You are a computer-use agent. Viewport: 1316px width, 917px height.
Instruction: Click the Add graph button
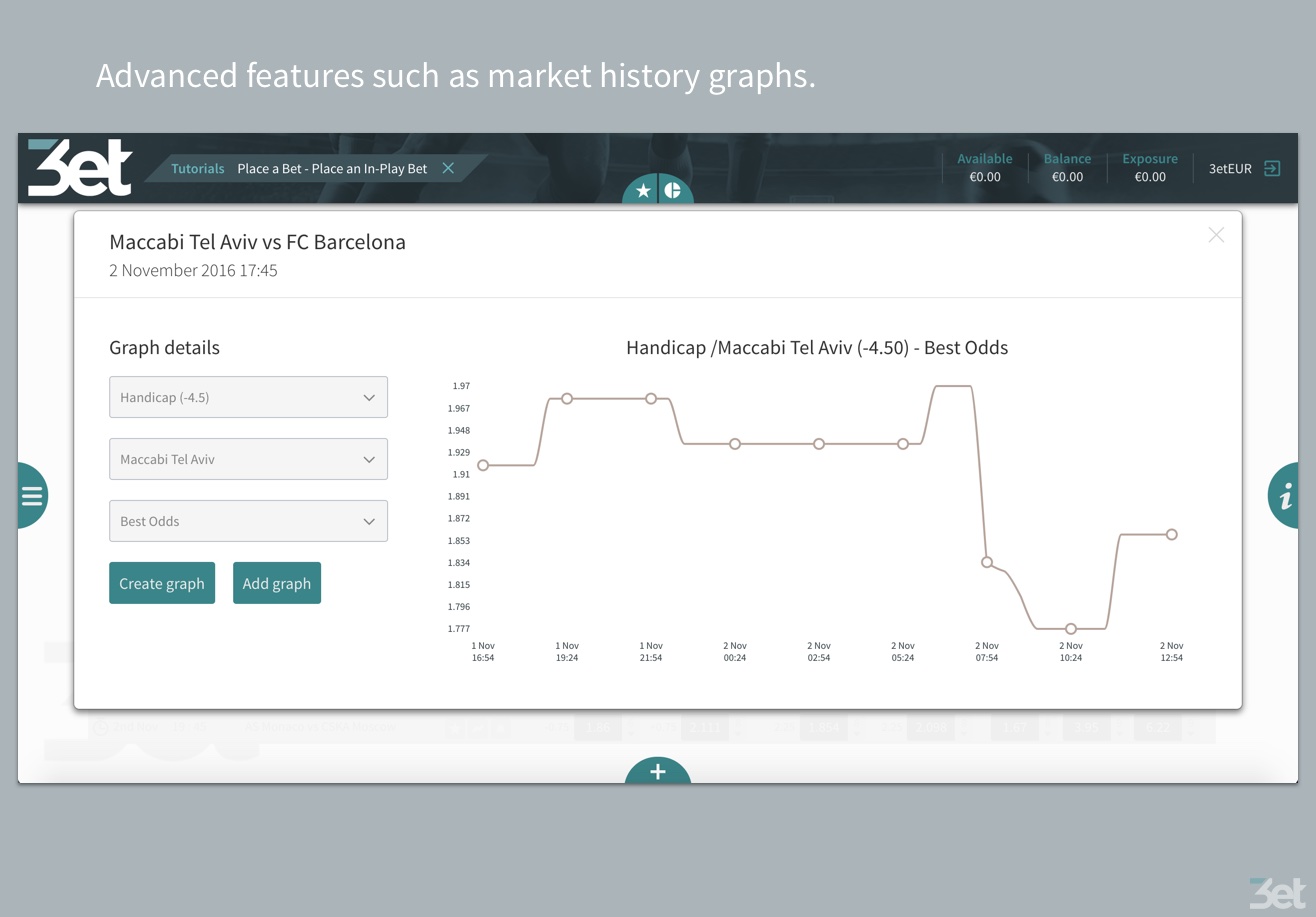(x=277, y=583)
